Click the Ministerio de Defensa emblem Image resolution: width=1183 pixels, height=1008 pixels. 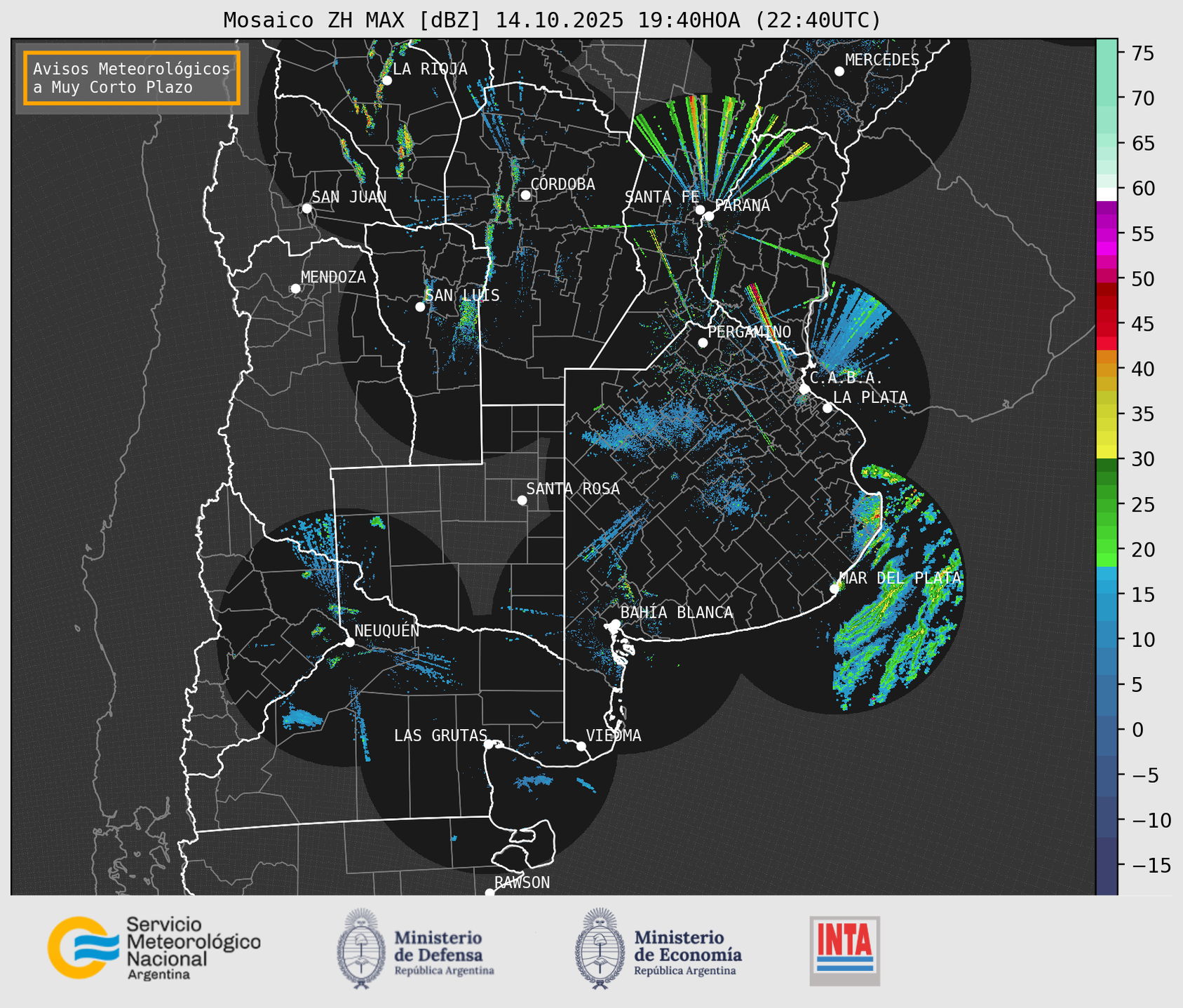(361, 948)
